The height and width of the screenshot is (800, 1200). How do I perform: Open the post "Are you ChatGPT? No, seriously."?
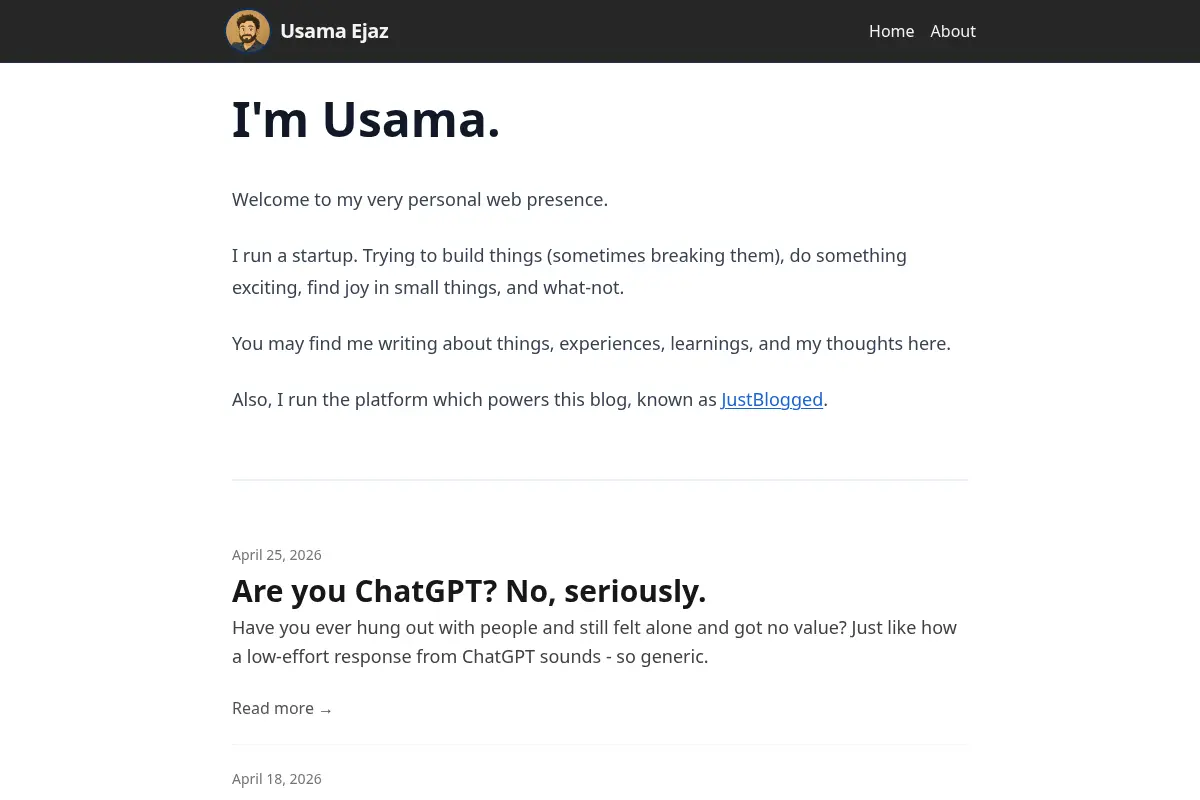coord(469,591)
